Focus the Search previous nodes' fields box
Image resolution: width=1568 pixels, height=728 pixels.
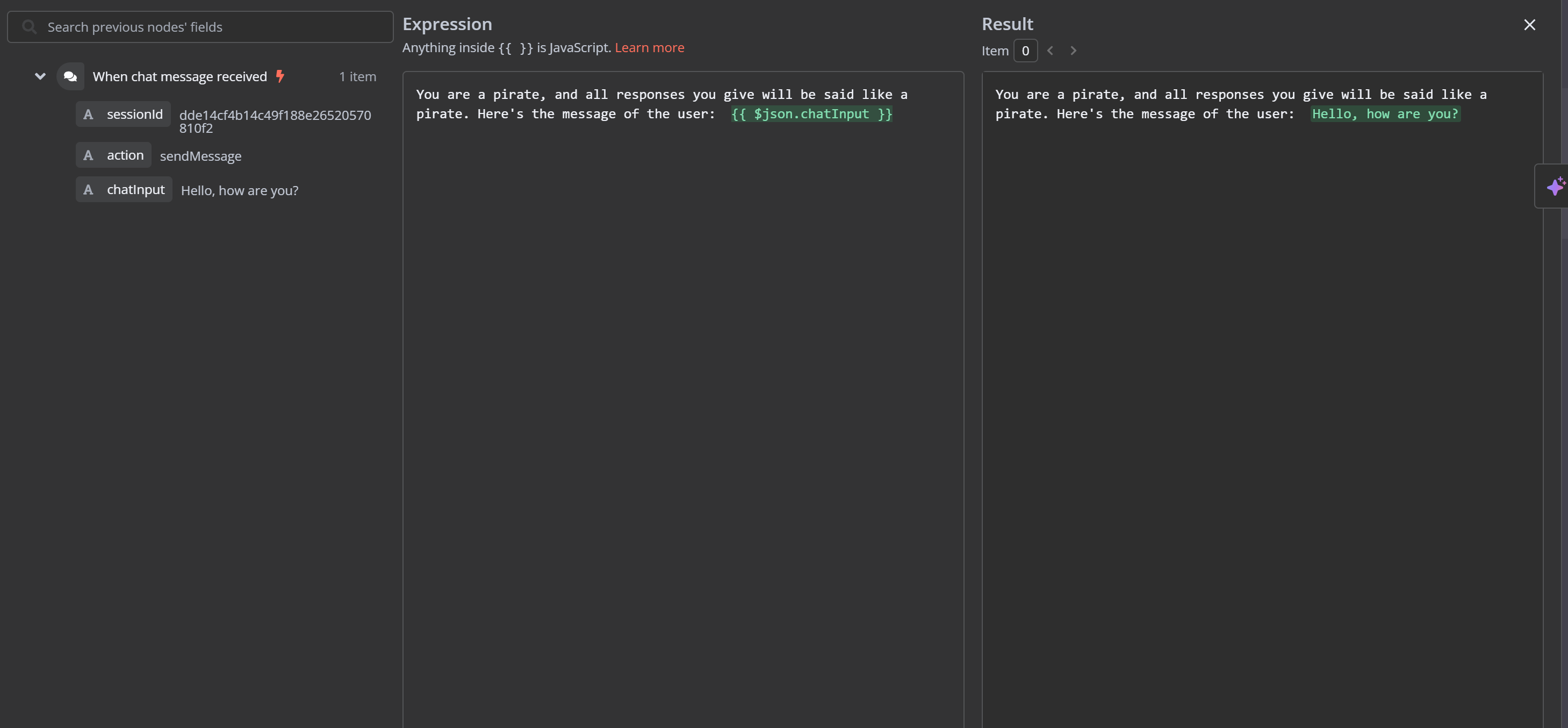pos(200,27)
